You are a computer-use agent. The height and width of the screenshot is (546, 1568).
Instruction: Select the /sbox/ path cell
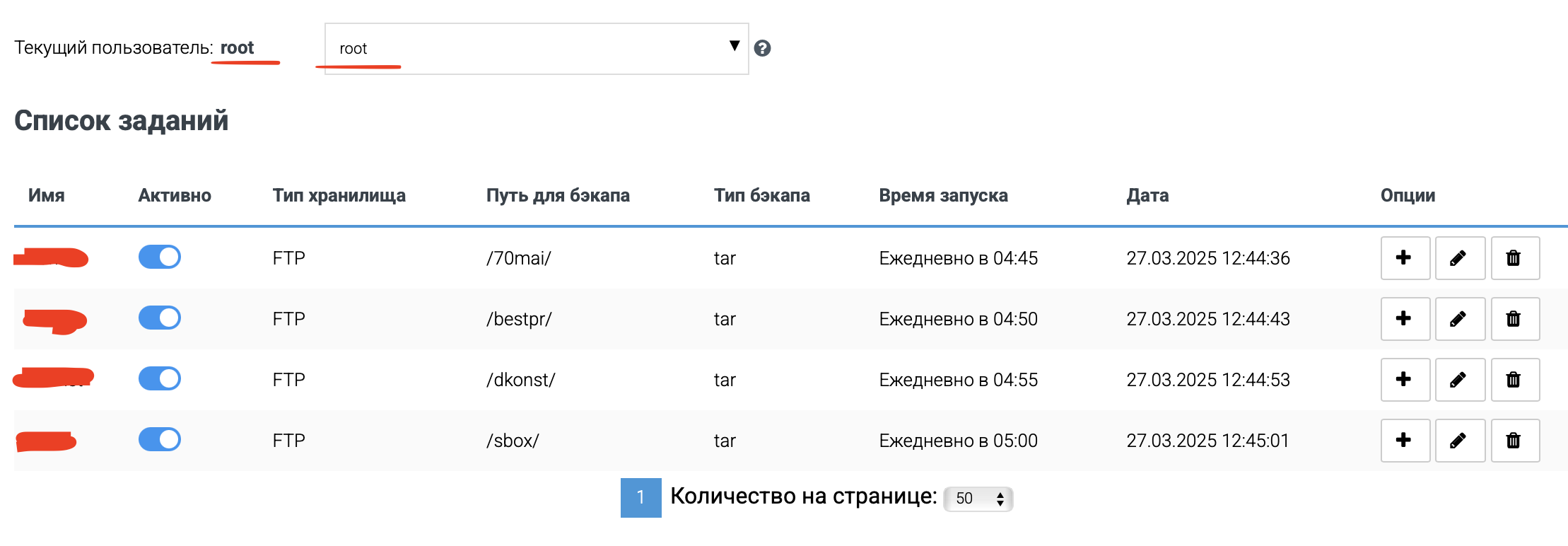513,441
